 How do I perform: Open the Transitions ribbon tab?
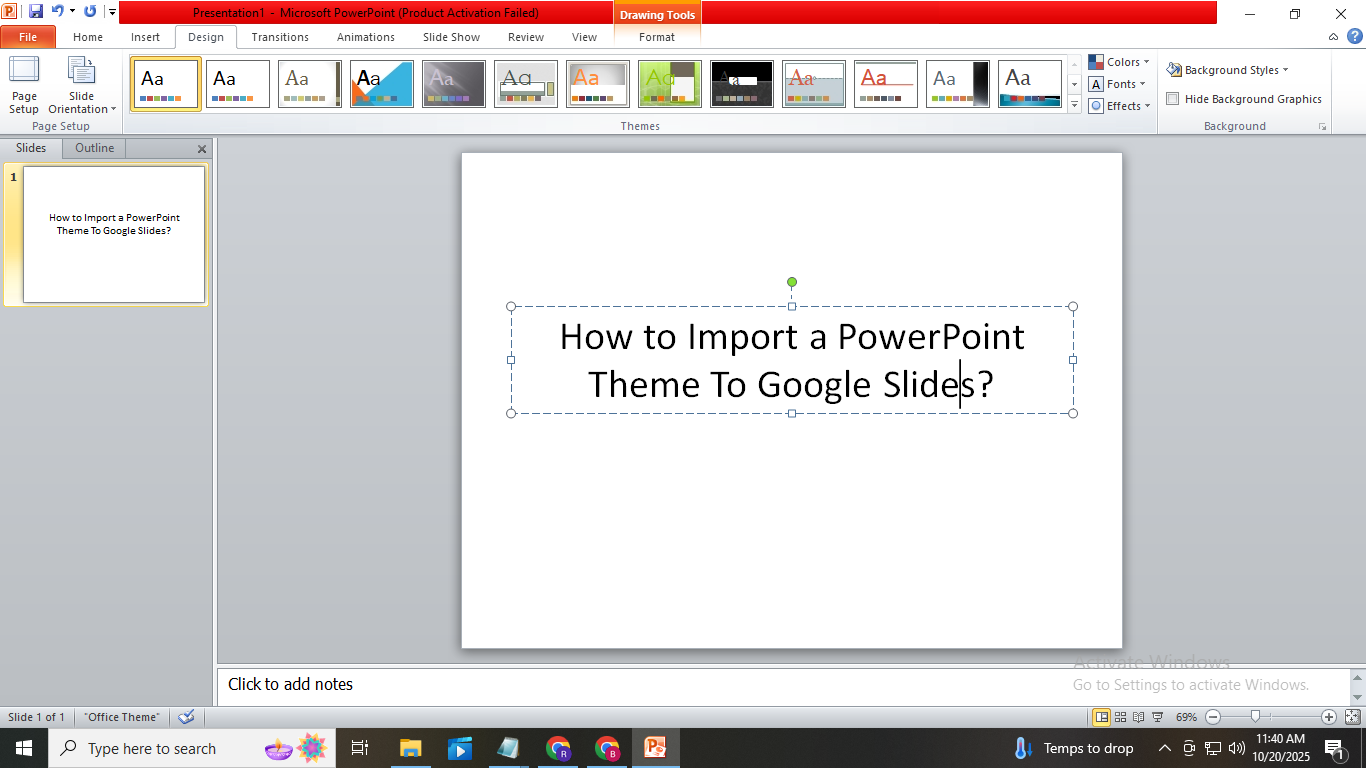click(x=280, y=37)
